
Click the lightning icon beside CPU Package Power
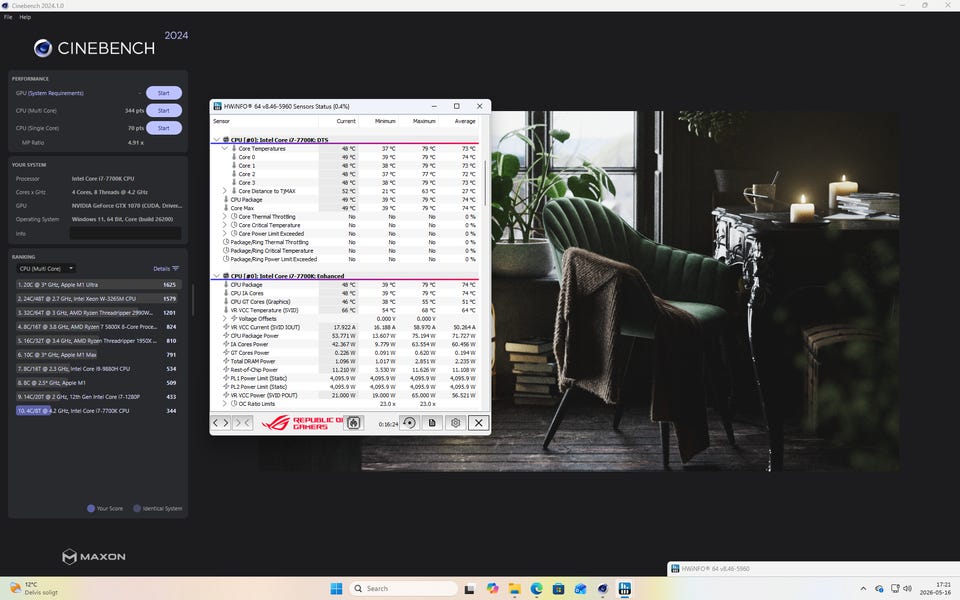[x=226, y=336]
